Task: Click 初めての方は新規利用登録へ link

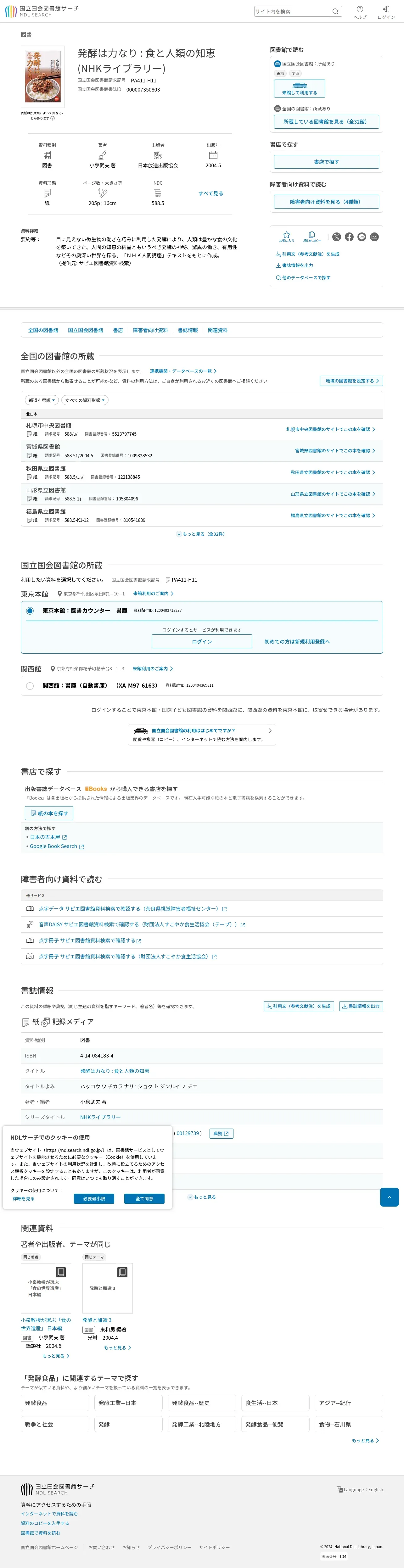Action: pos(297,642)
